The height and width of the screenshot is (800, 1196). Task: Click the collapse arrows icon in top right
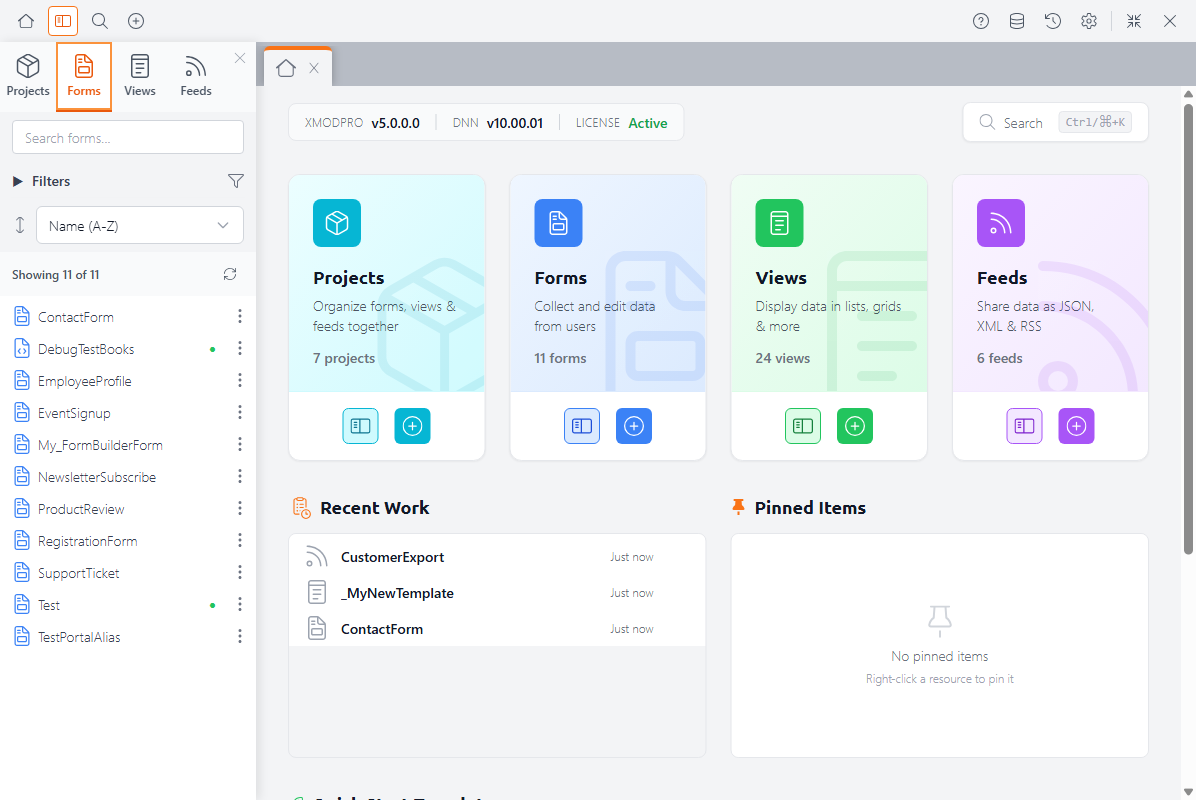pyautogui.click(x=1133, y=21)
